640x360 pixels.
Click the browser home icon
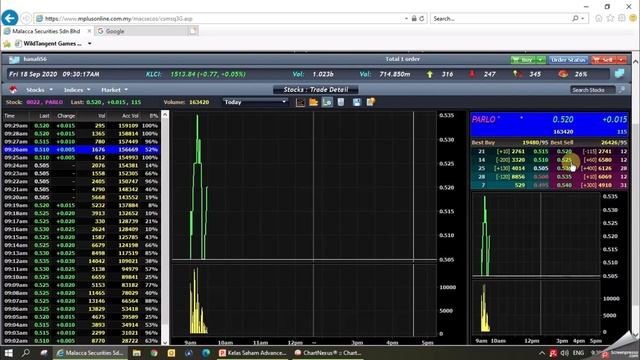(x=598, y=18)
